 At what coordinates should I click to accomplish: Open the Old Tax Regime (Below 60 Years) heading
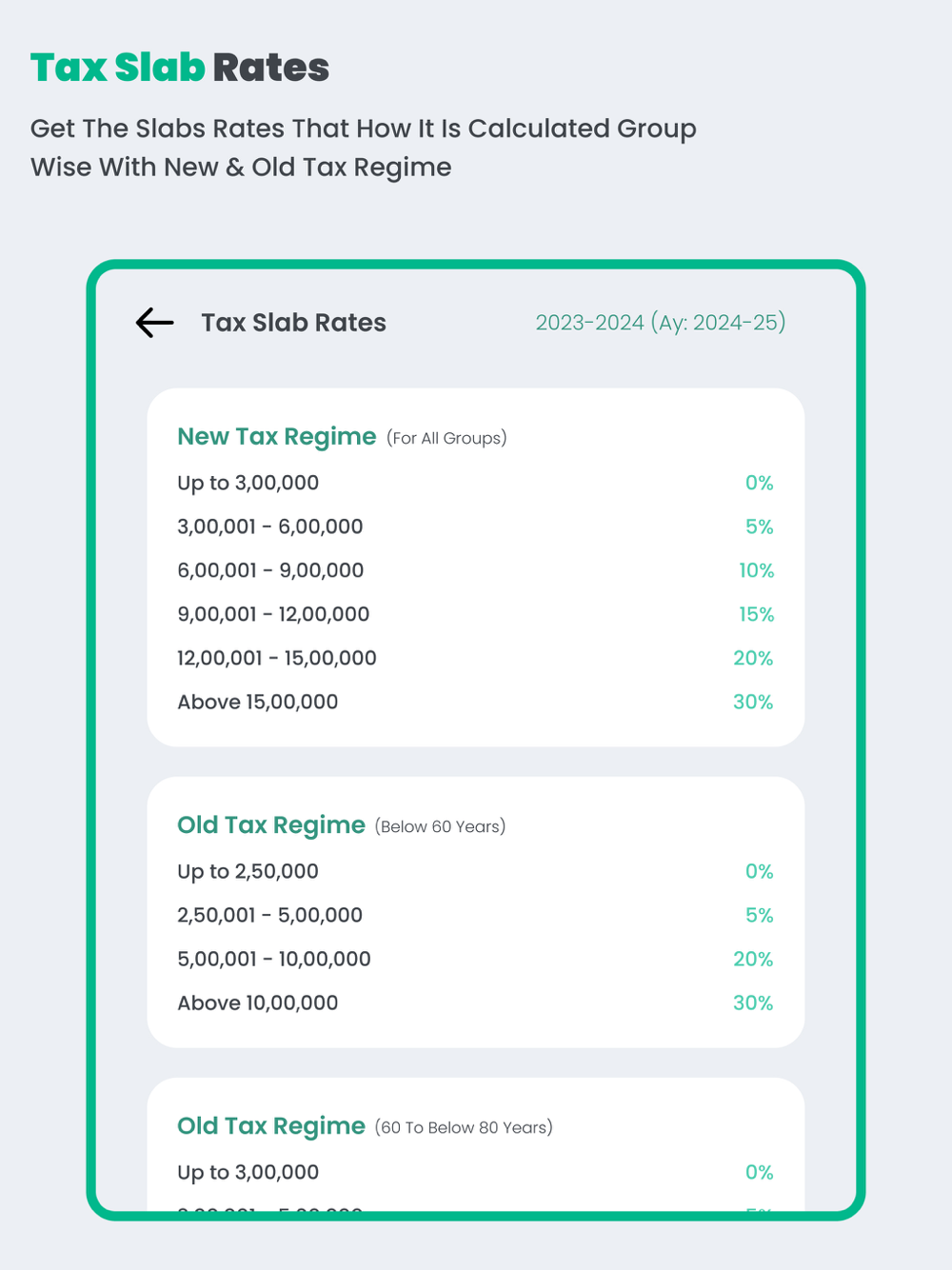point(271,825)
